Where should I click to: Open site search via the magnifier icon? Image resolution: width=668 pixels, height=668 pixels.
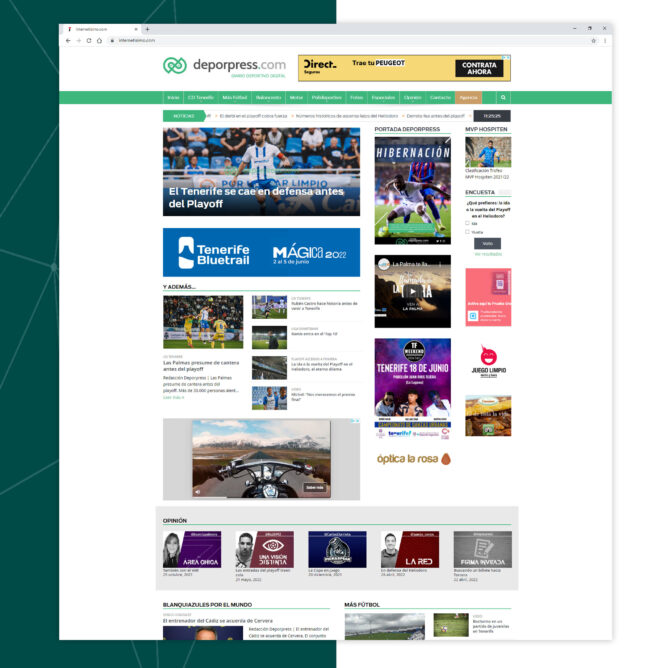click(x=503, y=98)
